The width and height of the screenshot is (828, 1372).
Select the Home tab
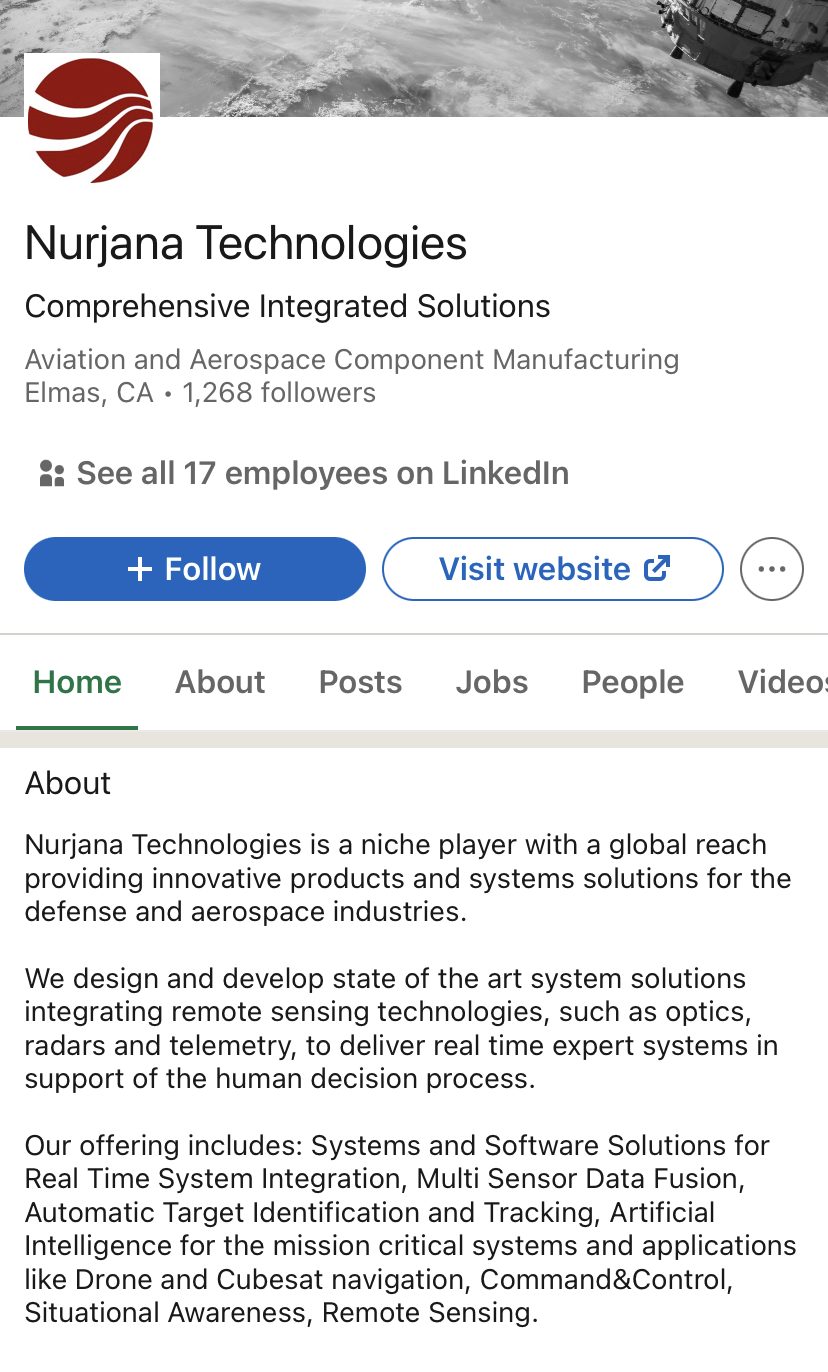click(77, 682)
